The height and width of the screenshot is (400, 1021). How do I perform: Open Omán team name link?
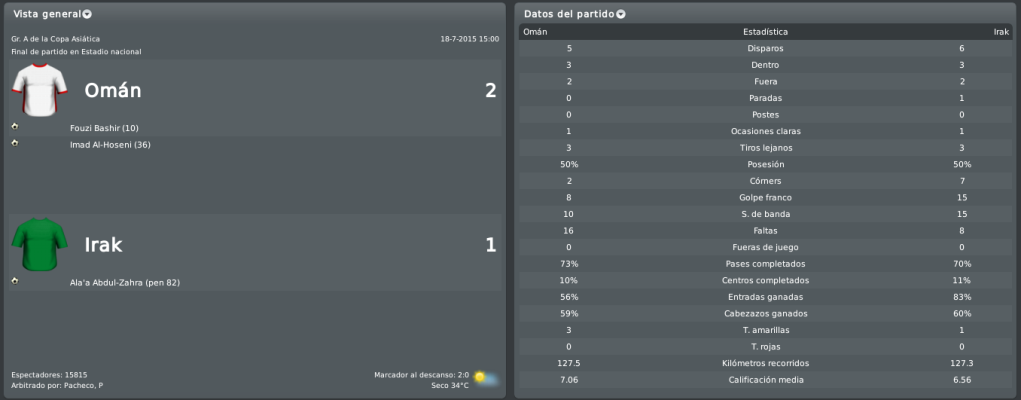click(x=113, y=91)
